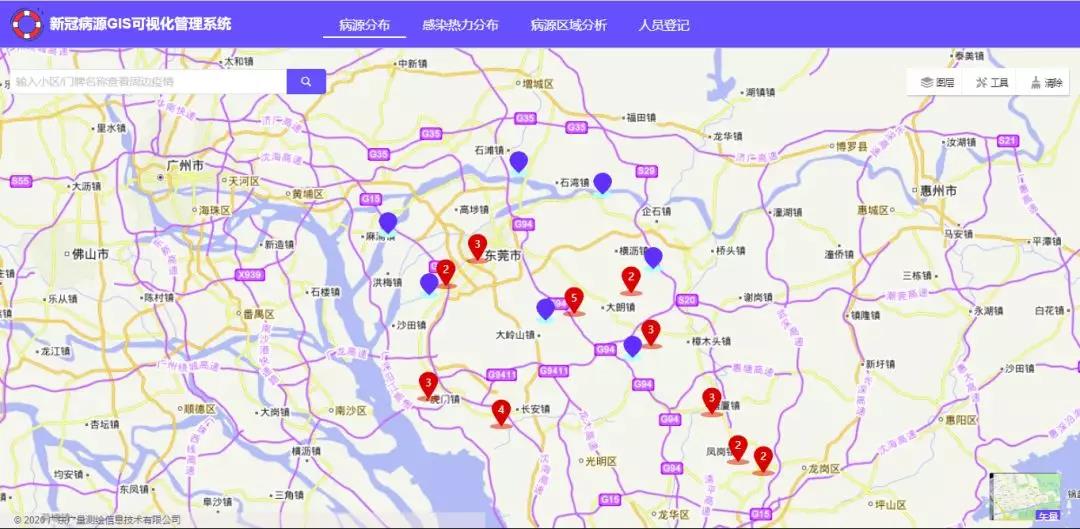Click the community name search input field
The height and width of the screenshot is (529, 1080).
150,81
